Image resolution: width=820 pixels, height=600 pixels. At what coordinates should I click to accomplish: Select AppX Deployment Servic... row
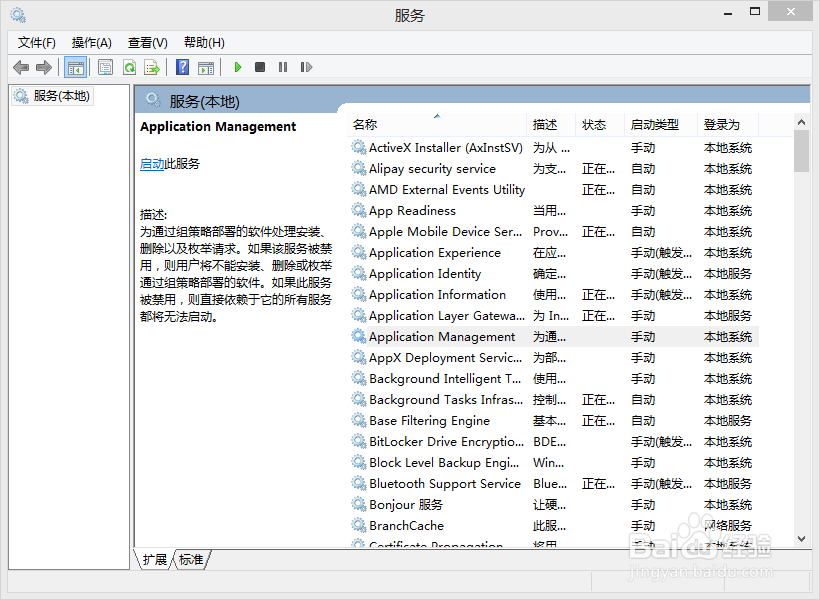[553, 357]
